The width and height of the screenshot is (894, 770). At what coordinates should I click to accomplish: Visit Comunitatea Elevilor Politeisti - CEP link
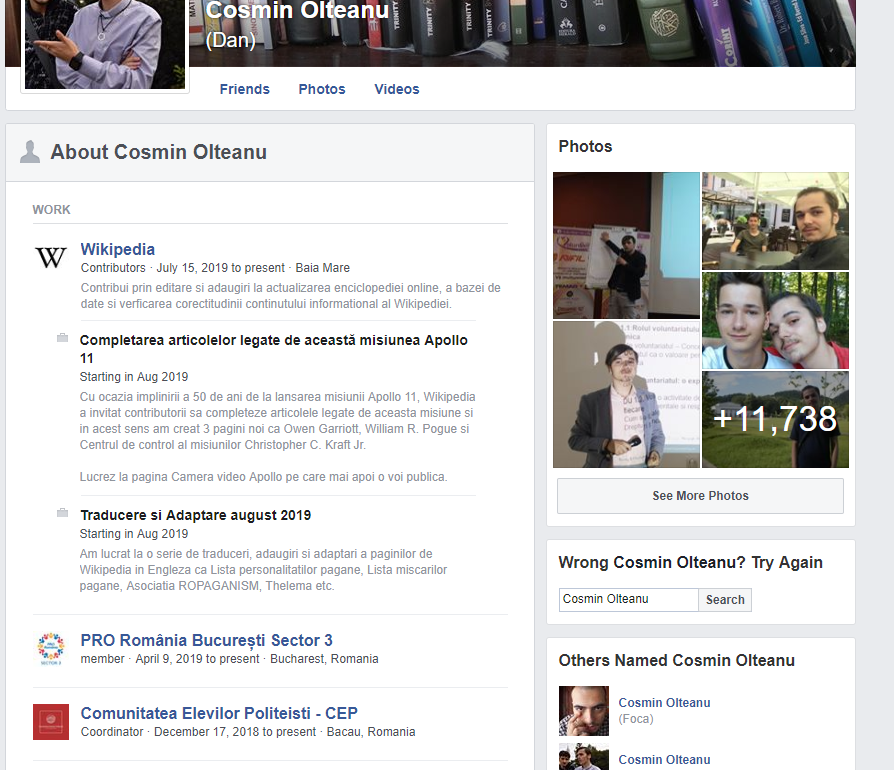point(219,713)
